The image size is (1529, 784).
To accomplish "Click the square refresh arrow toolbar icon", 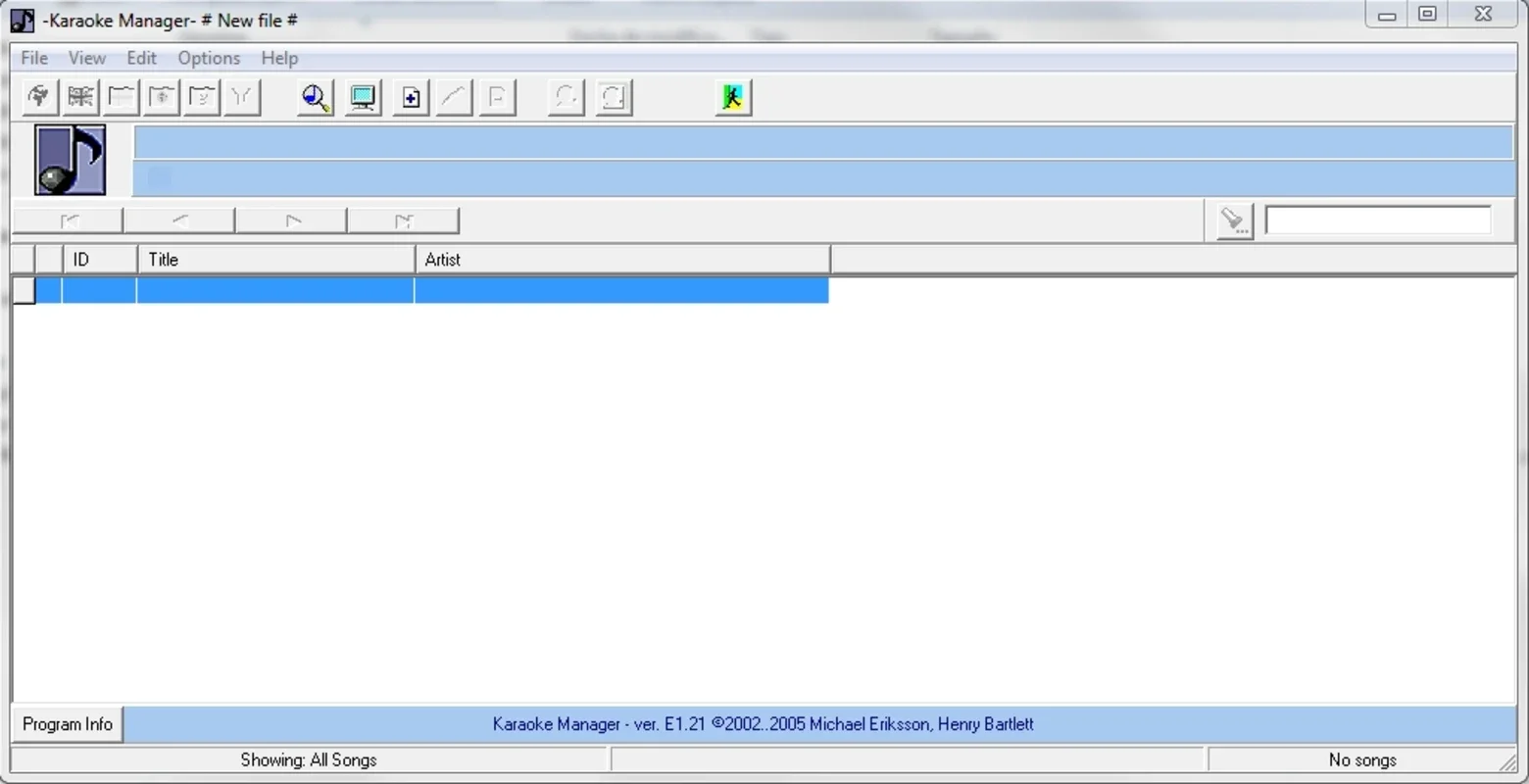I will click(x=614, y=97).
